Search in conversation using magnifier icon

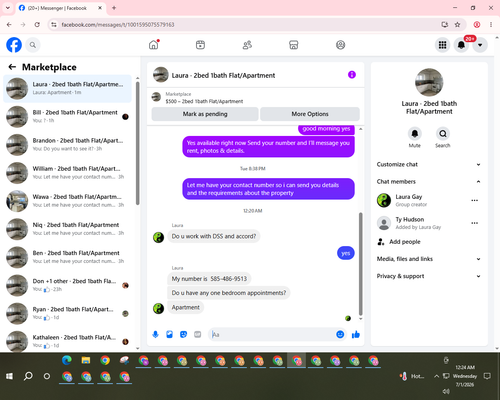pyautogui.click(x=443, y=134)
